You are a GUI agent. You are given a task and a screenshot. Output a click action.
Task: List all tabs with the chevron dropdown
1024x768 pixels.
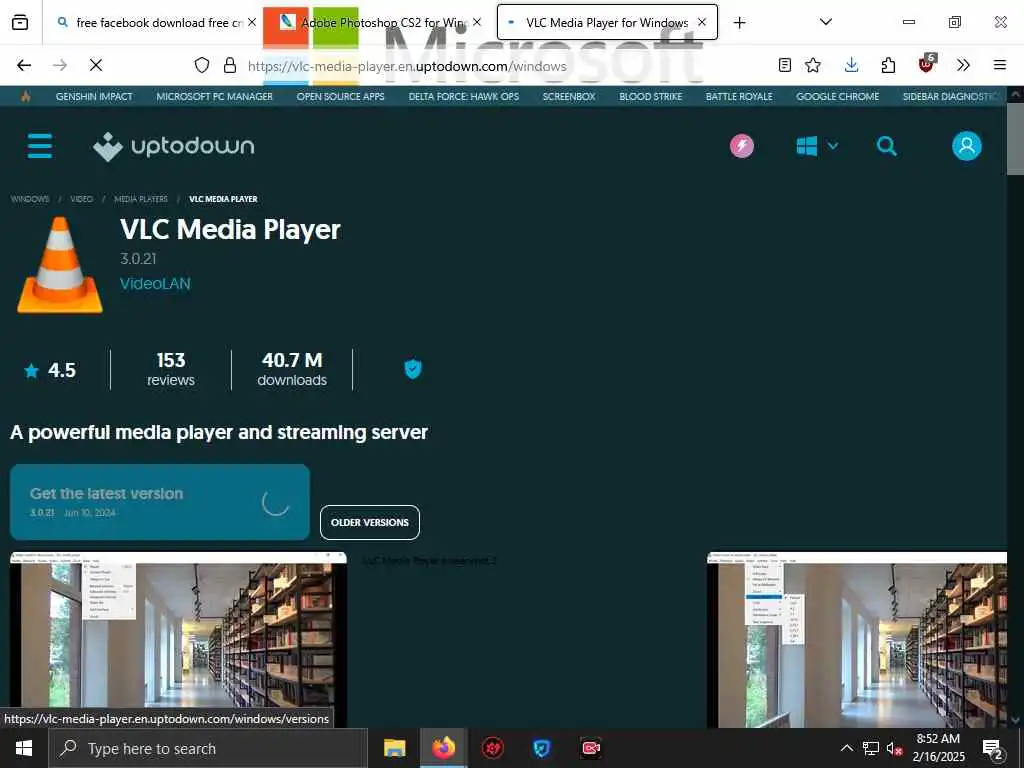click(825, 22)
